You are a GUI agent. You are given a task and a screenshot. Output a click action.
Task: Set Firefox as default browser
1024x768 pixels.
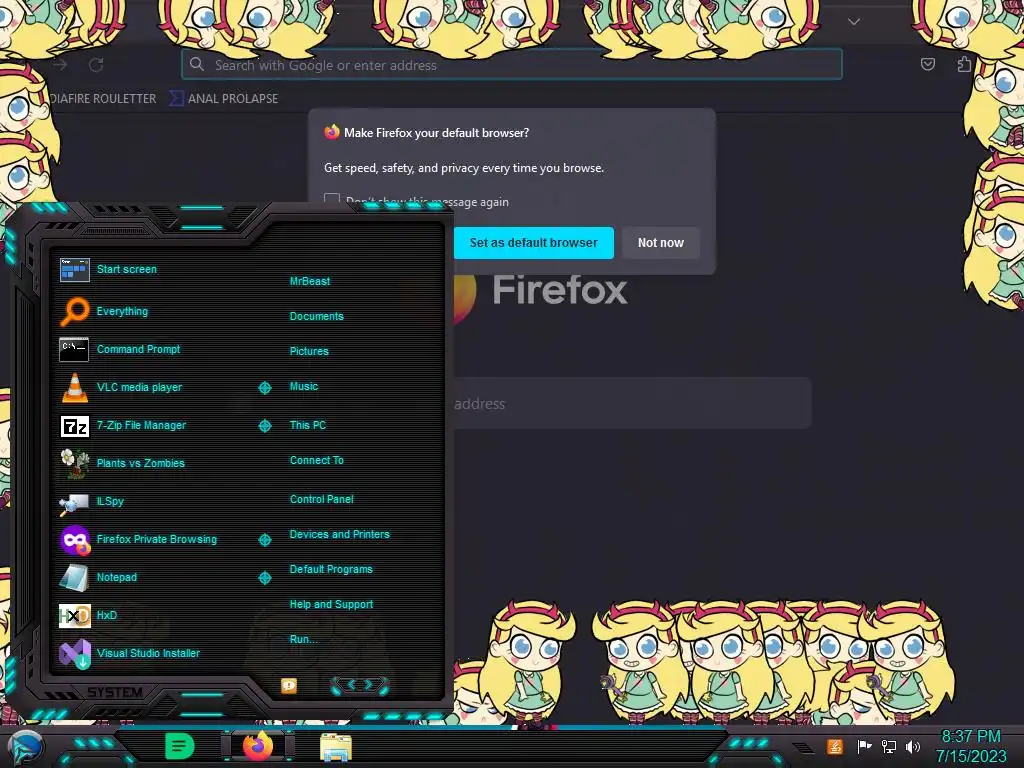534,243
